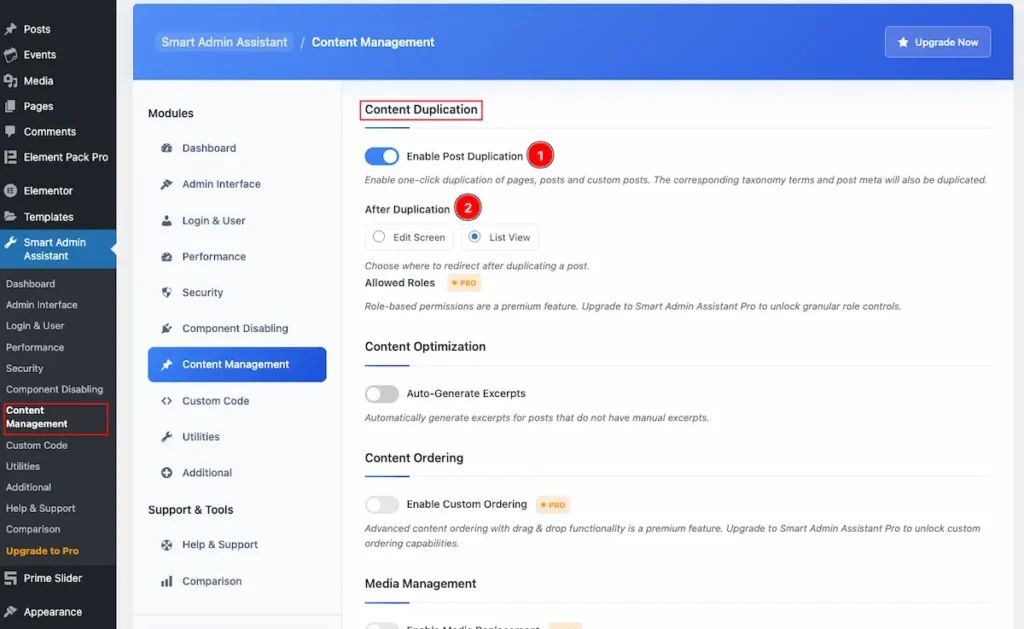This screenshot has width=1024, height=629.
Task: Open Dashboard in the WordPress submenu
Action: click(x=30, y=283)
